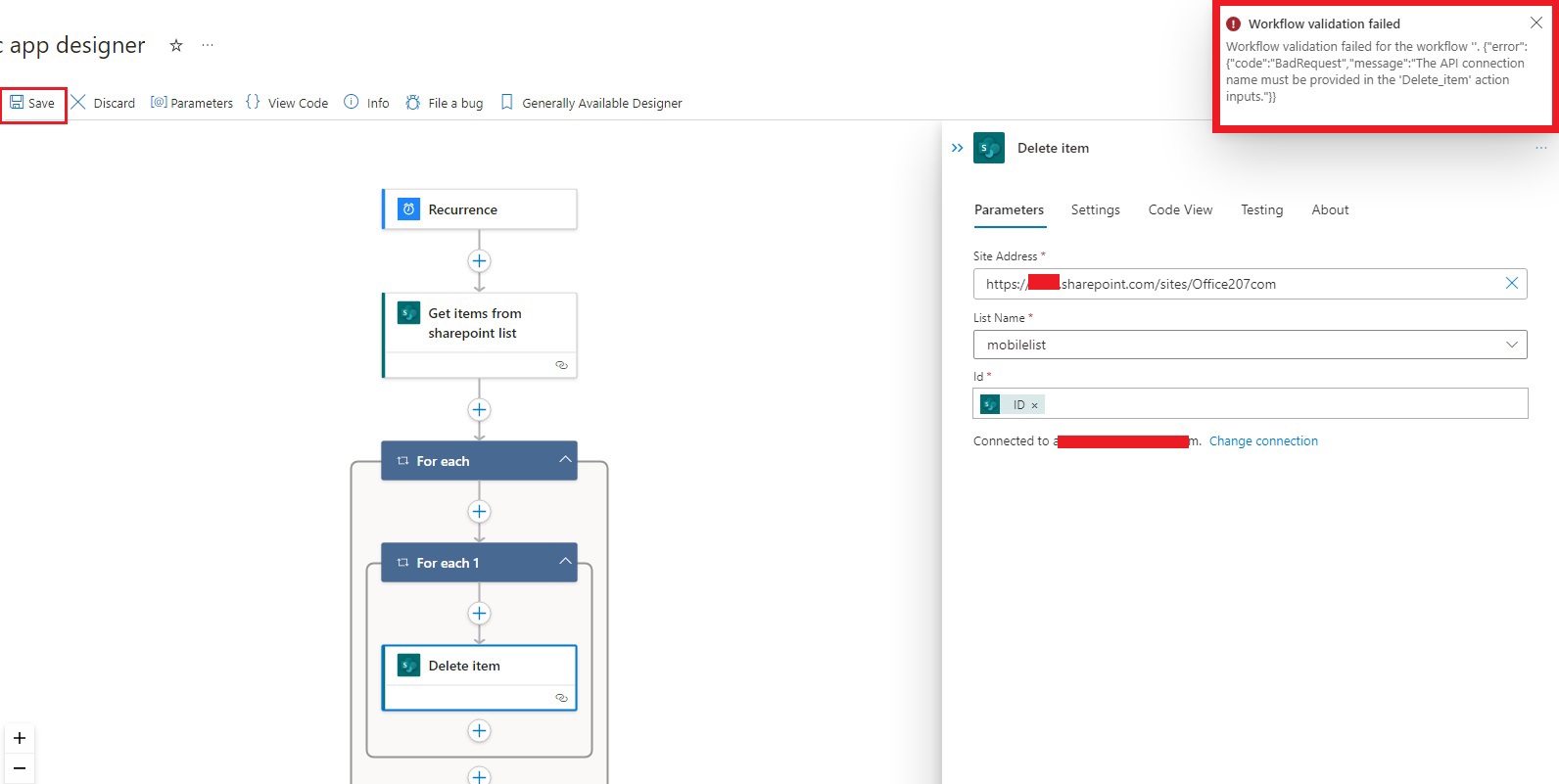Click the For each 1 loop icon
Viewport: 1559px width, 784px height.
(402, 563)
